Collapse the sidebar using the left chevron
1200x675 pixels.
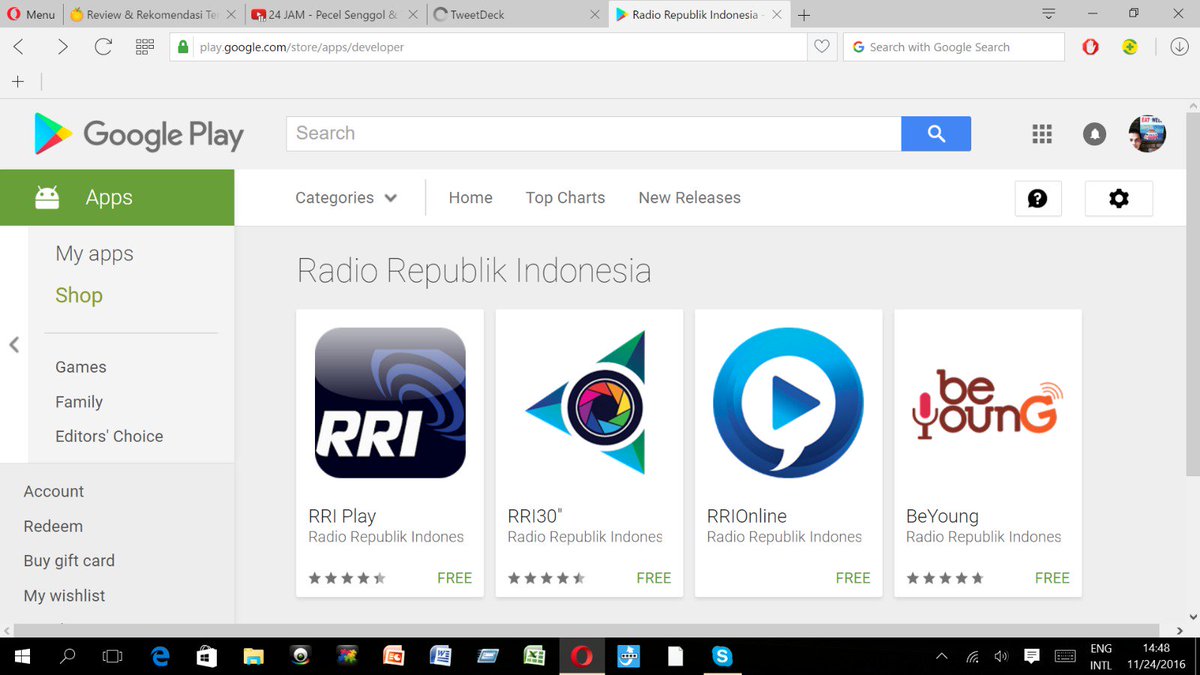[14, 344]
